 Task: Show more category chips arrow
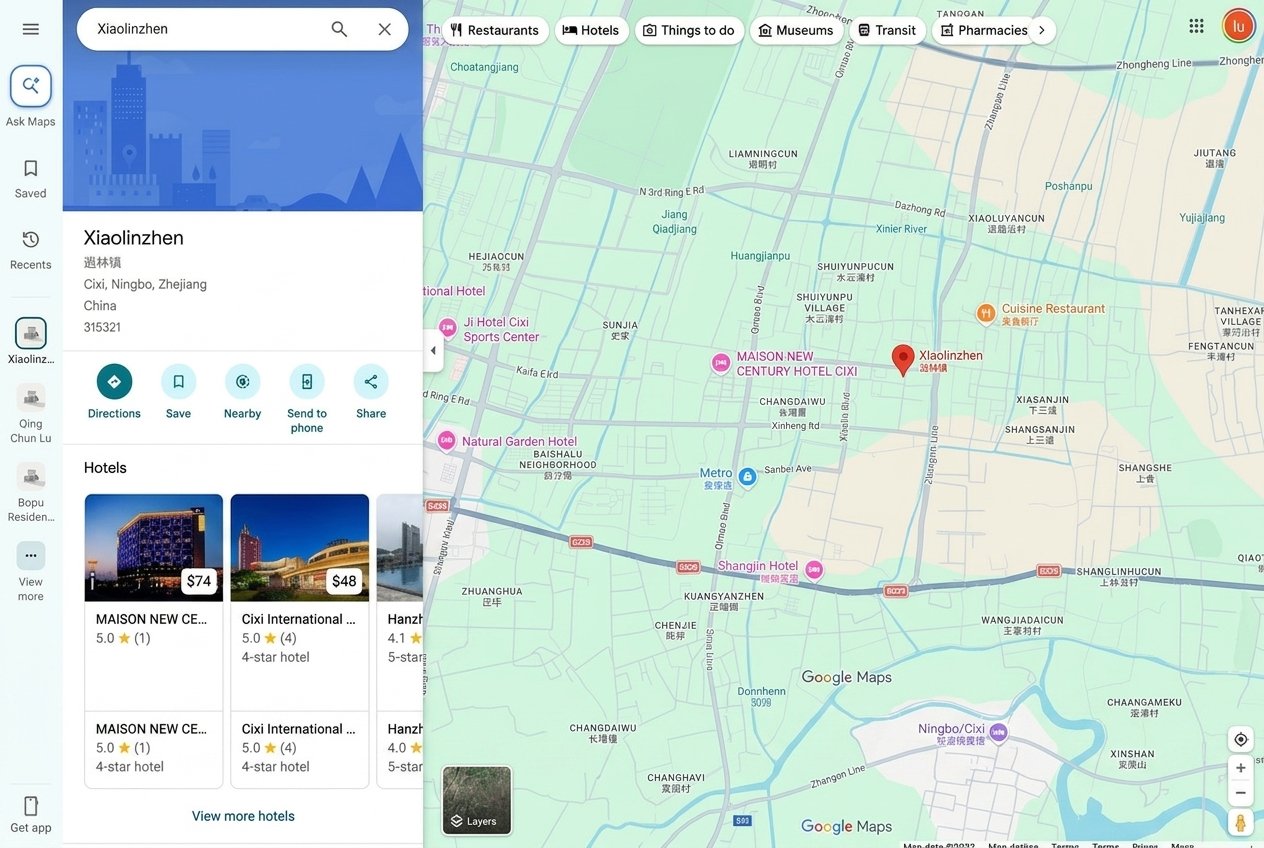1042,30
